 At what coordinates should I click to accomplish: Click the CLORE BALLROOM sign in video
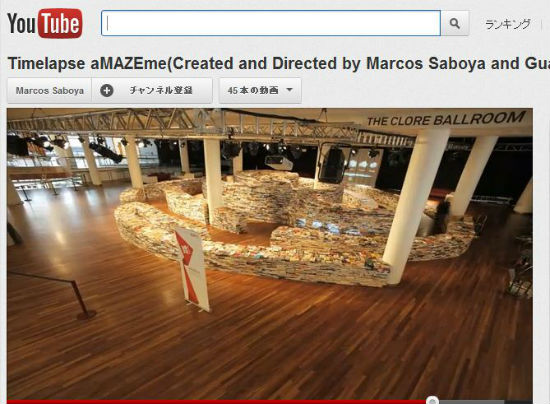point(446,119)
